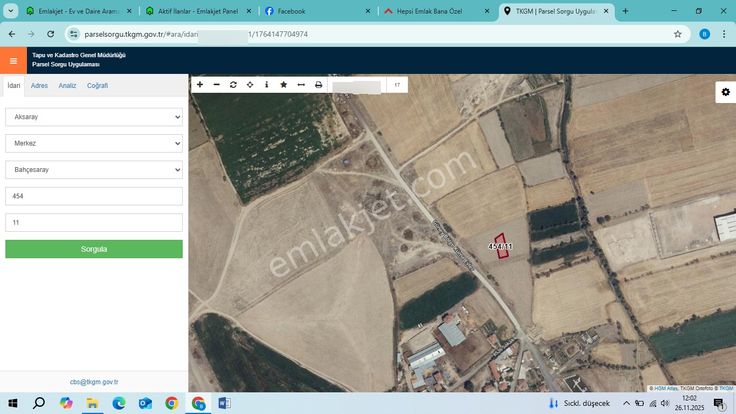Click the parcel number field containing 11
The width and height of the screenshot is (736, 414).
click(x=94, y=222)
